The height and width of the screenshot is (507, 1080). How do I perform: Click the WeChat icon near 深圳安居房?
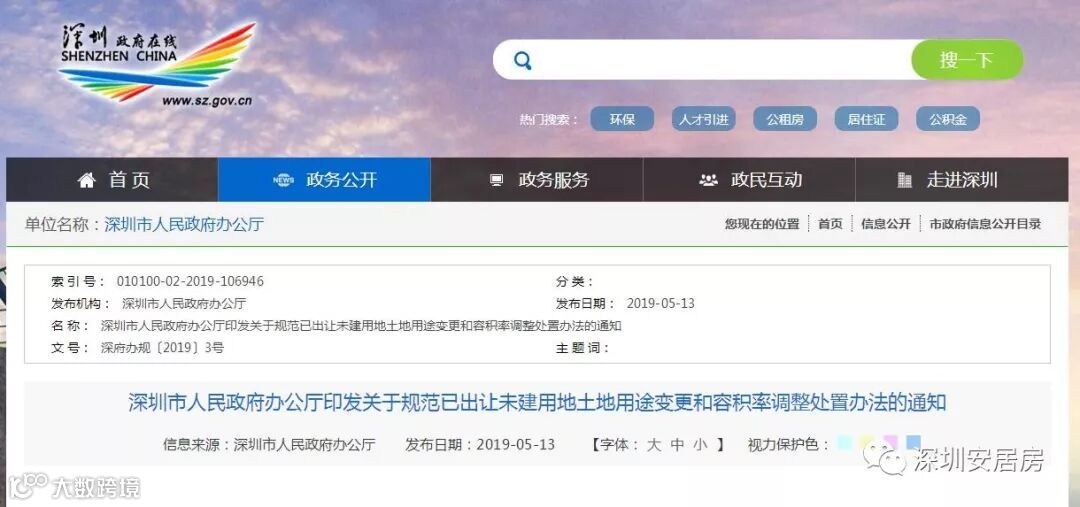886,458
